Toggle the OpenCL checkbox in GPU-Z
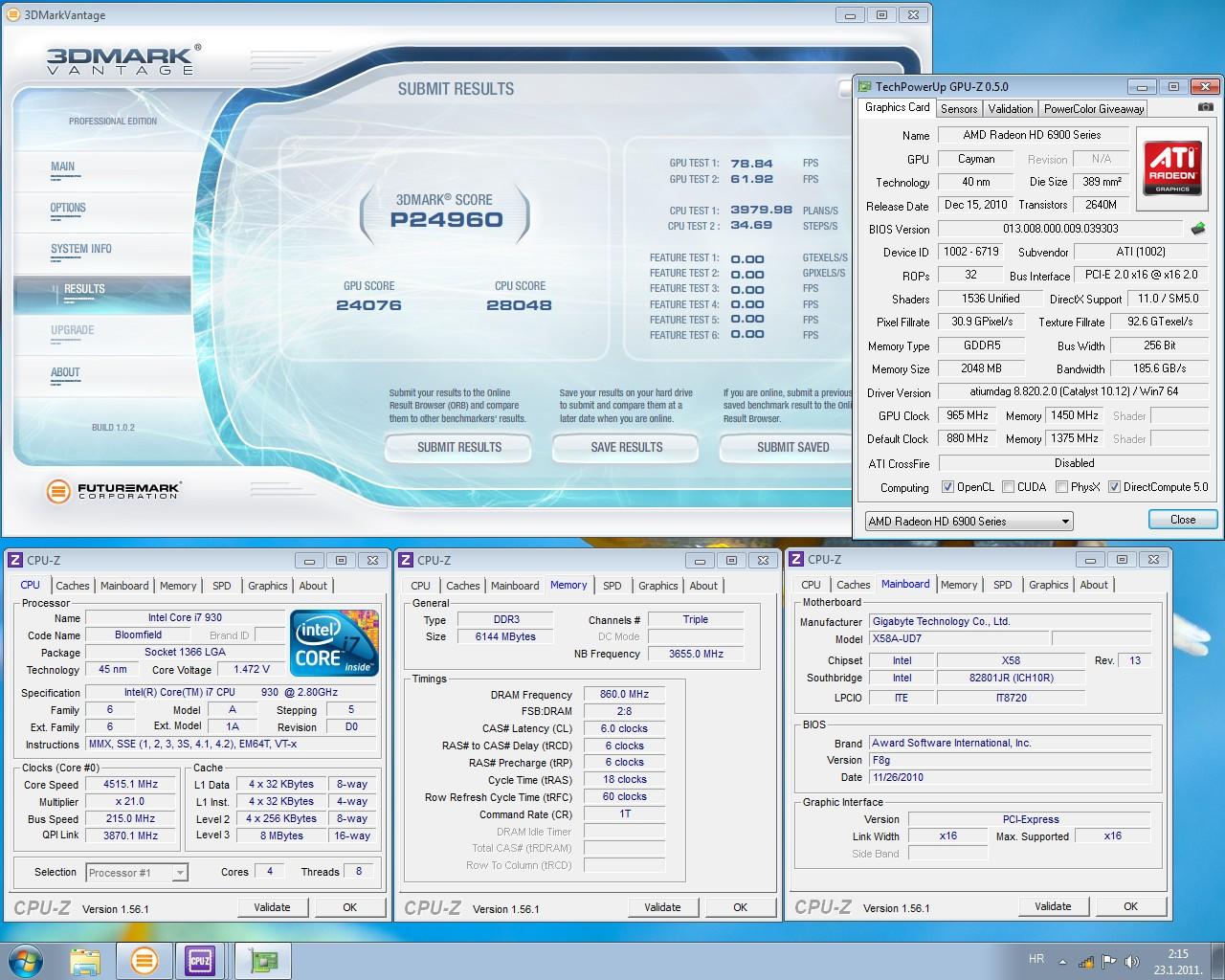 pos(947,487)
